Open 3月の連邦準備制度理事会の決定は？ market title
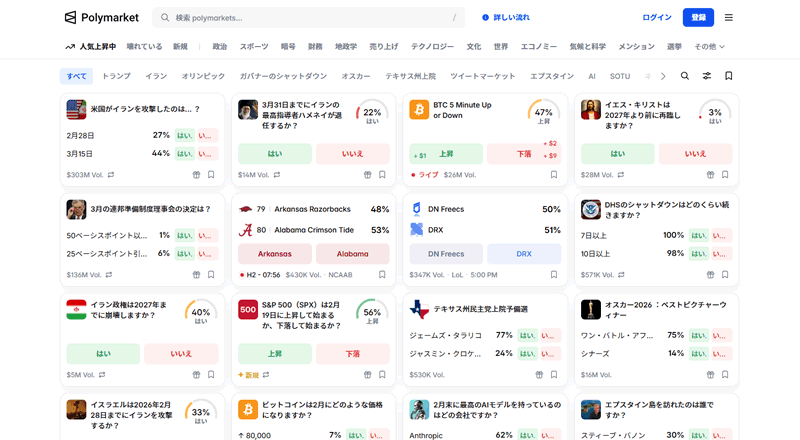The image size is (800, 440). tap(151, 209)
